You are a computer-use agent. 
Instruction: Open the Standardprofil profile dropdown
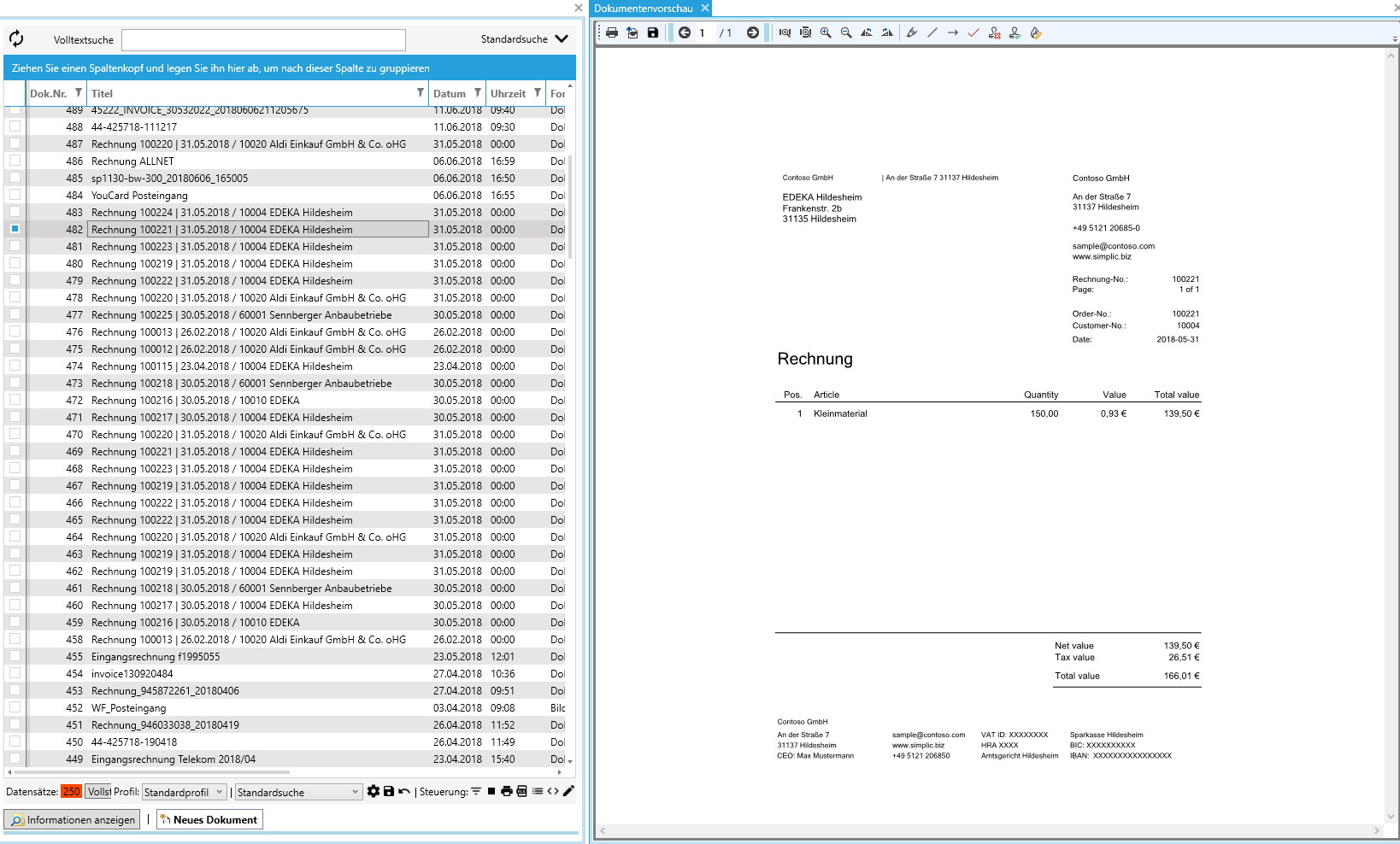tap(185, 792)
